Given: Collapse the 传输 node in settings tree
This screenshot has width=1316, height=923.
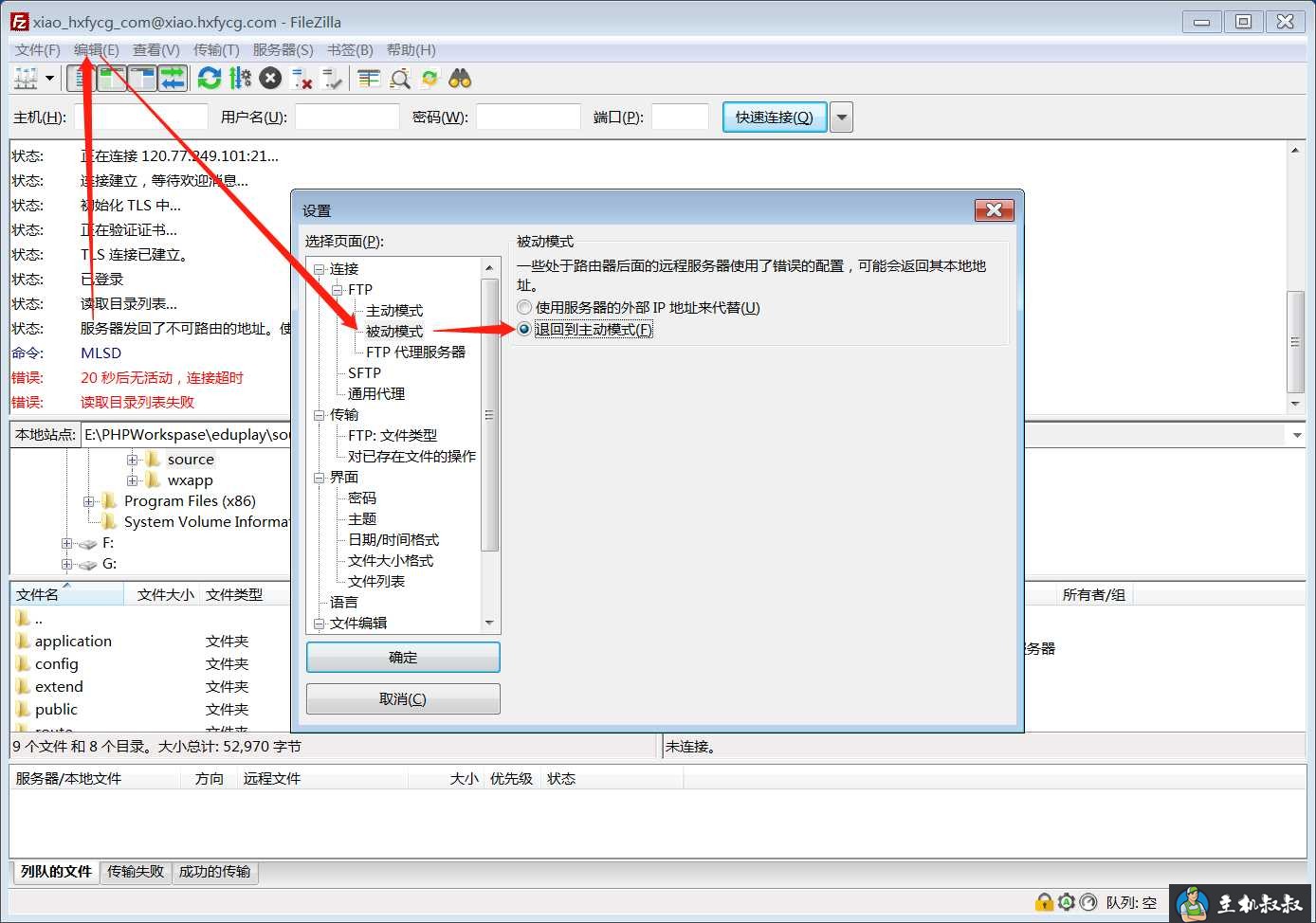Looking at the screenshot, I should pos(320,415).
